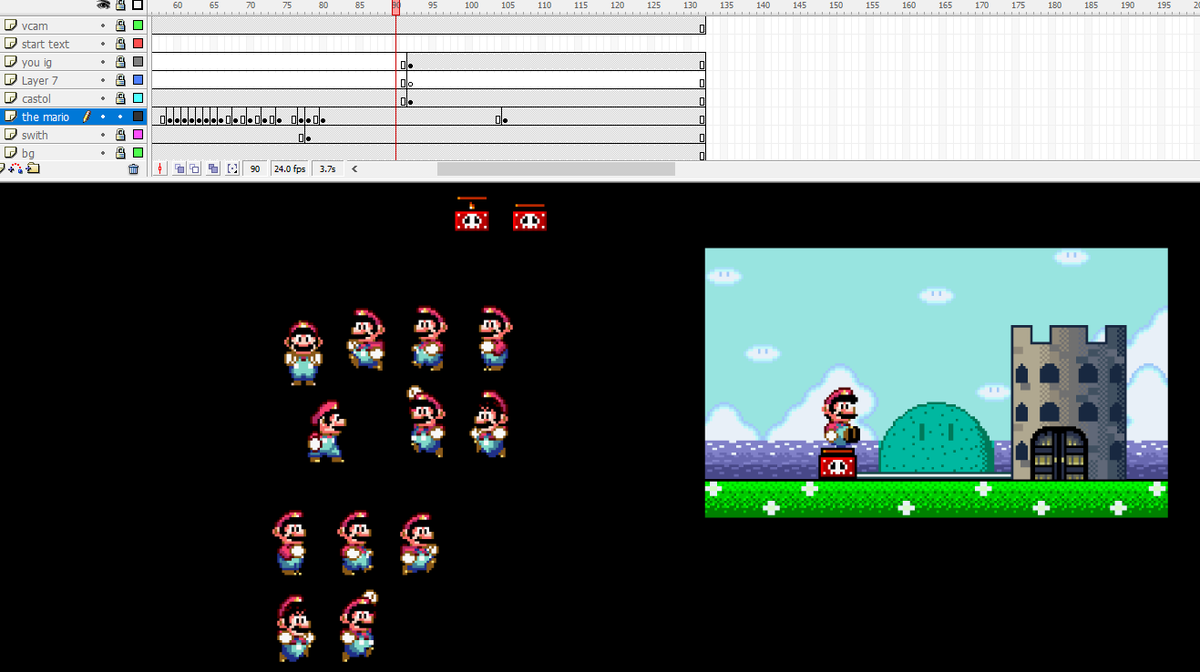The image size is (1200, 672).
Task: Enable the Onion Skin button
Action: (179, 169)
